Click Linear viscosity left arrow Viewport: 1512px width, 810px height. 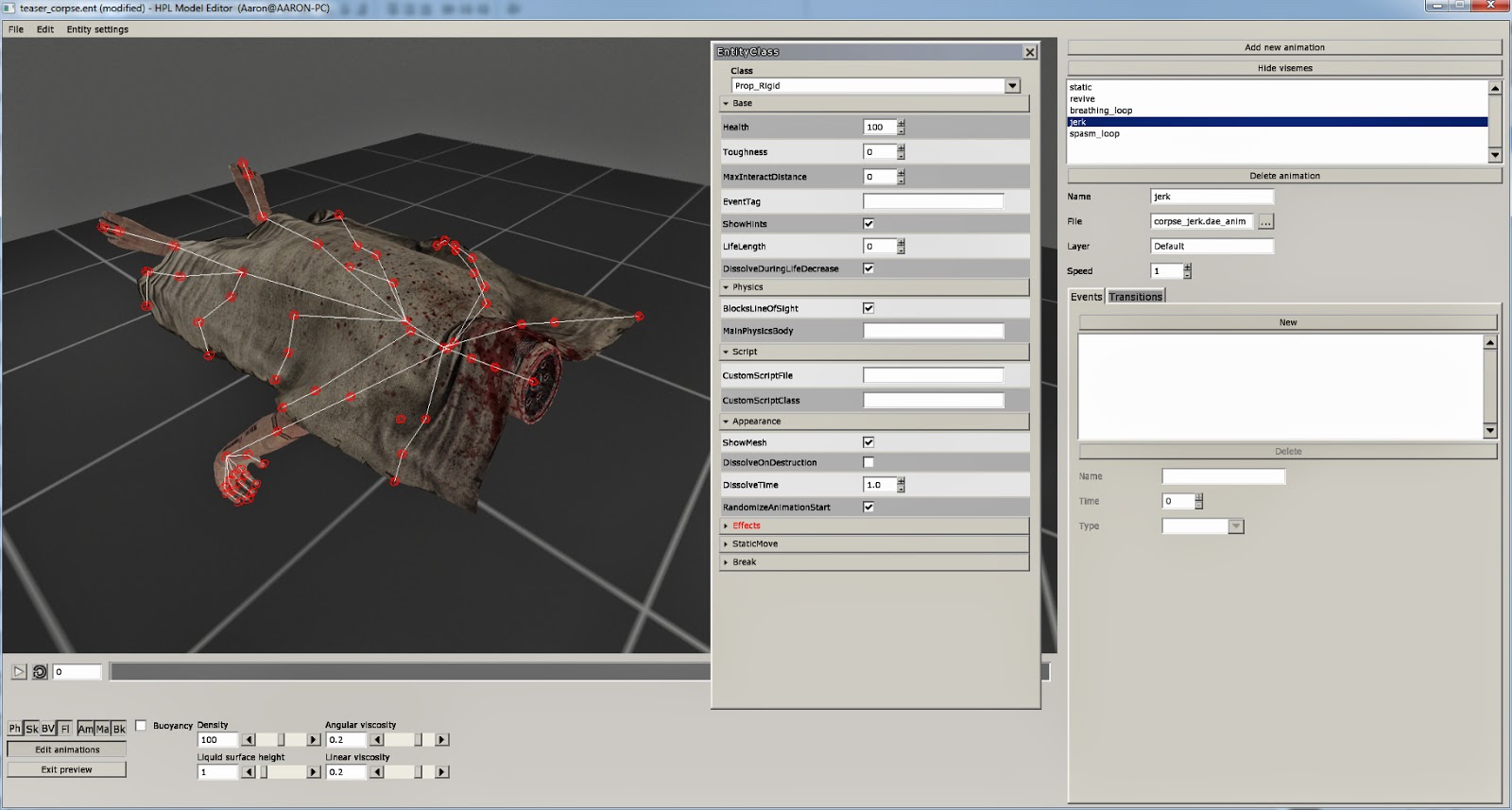[377, 772]
